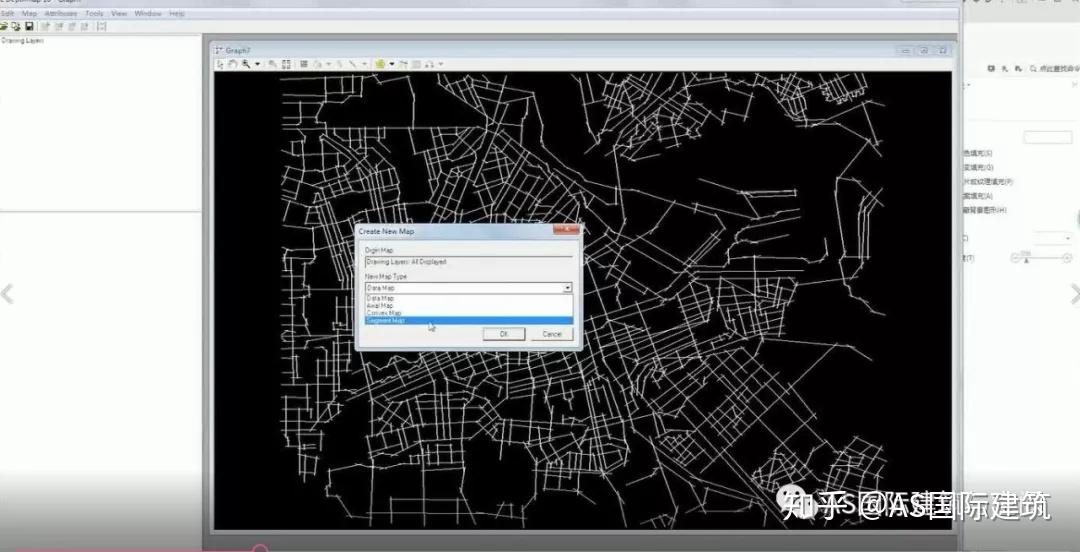Click the Save floppy disk icon
This screenshot has width=1080, height=552.
[x=29, y=26]
